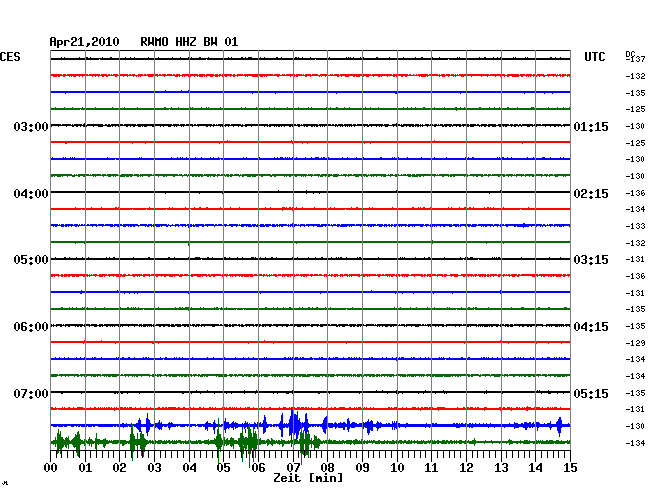Click x-axis minute label 09
The width and height of the screenshot is (650, 494).
coord(362,467)
